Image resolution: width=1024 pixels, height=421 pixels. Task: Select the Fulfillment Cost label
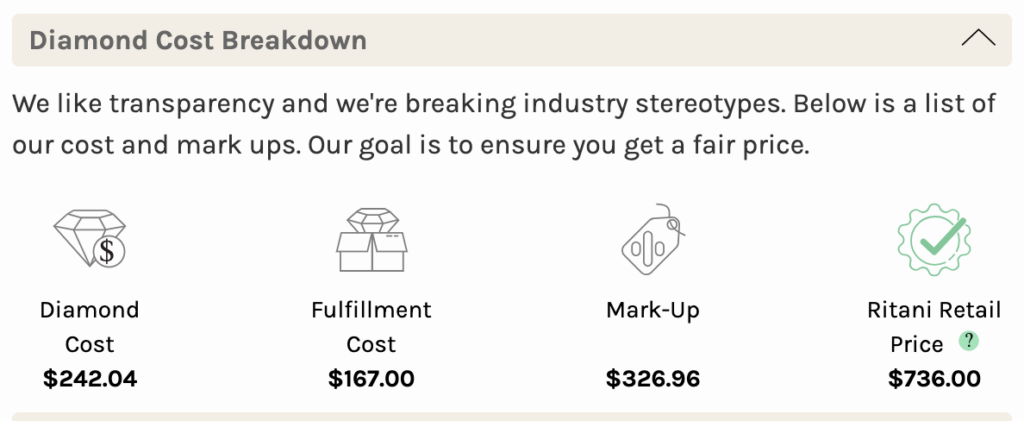tap(371, 326)
